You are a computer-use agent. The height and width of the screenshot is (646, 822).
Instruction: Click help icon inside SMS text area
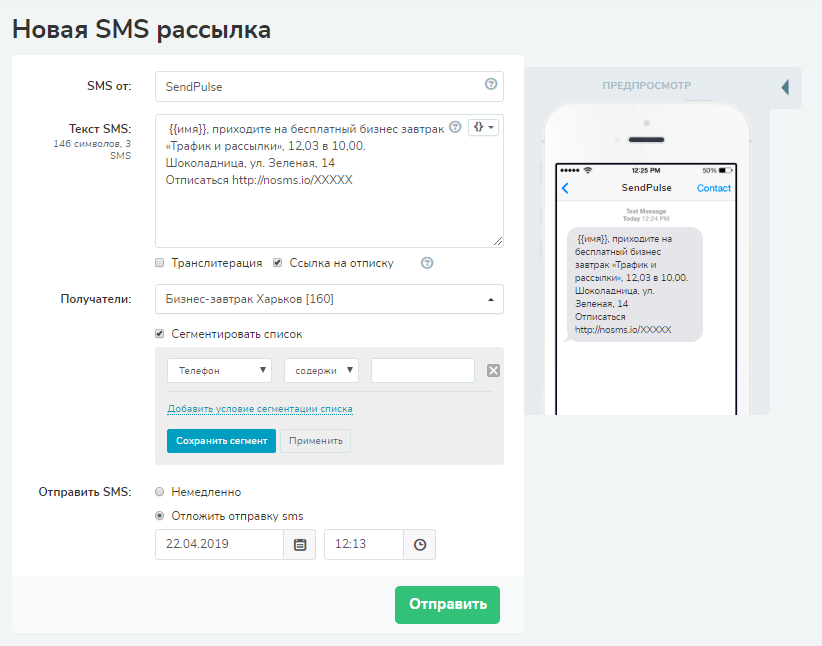click(x=456, y=127)
